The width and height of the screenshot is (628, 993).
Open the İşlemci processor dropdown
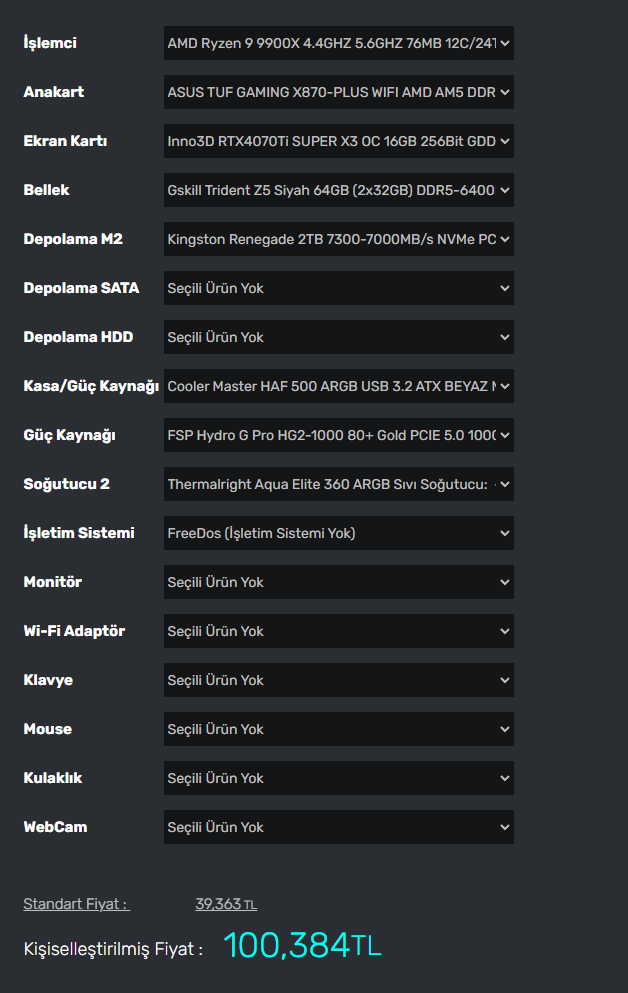(x=338, y=43)
